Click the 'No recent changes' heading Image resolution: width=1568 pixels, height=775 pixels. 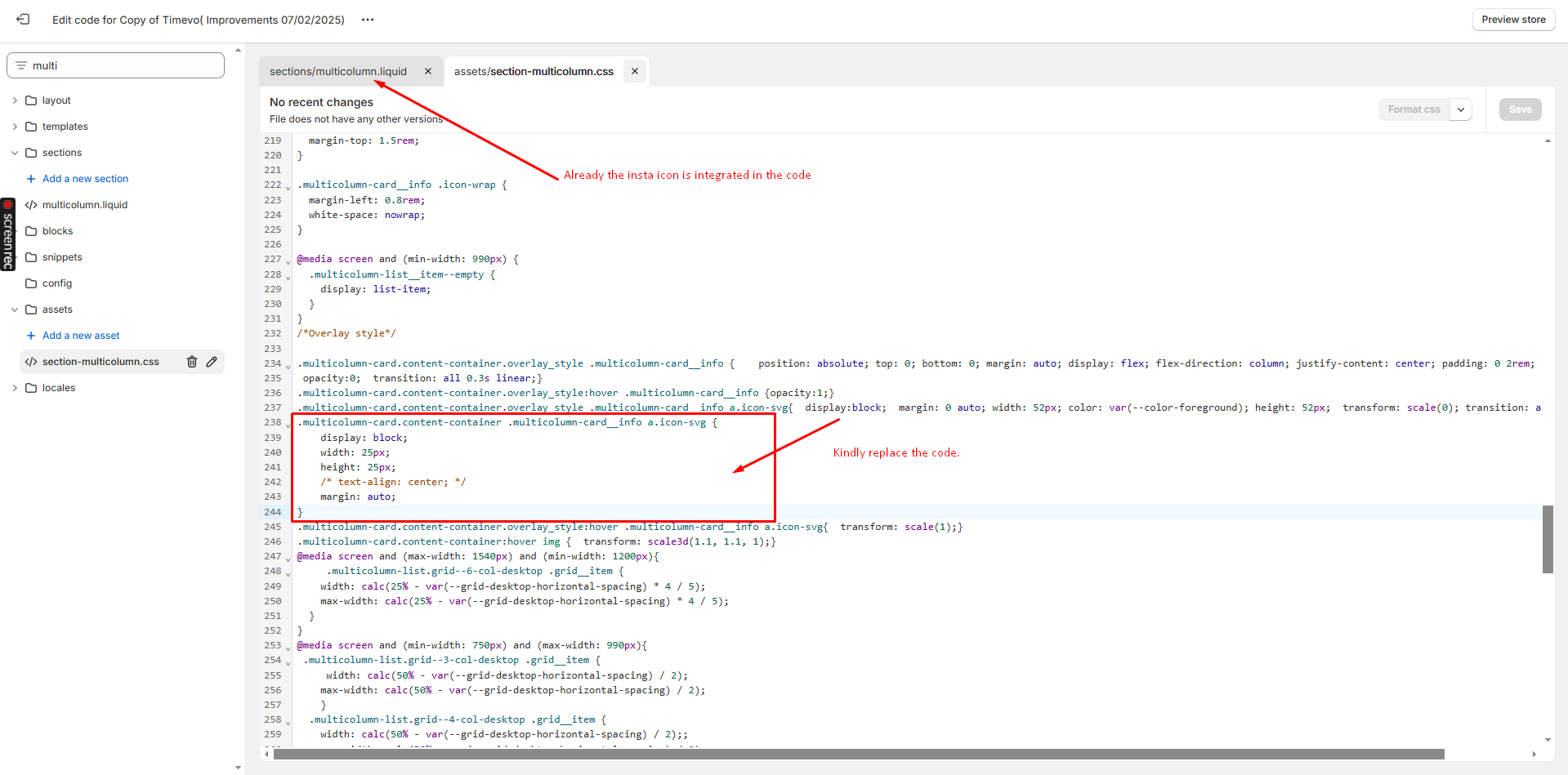point(321,102)
